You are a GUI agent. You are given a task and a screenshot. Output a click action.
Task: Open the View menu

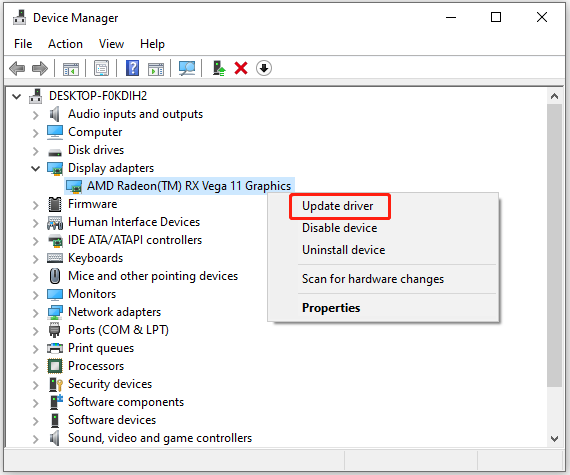coord(111,44)
